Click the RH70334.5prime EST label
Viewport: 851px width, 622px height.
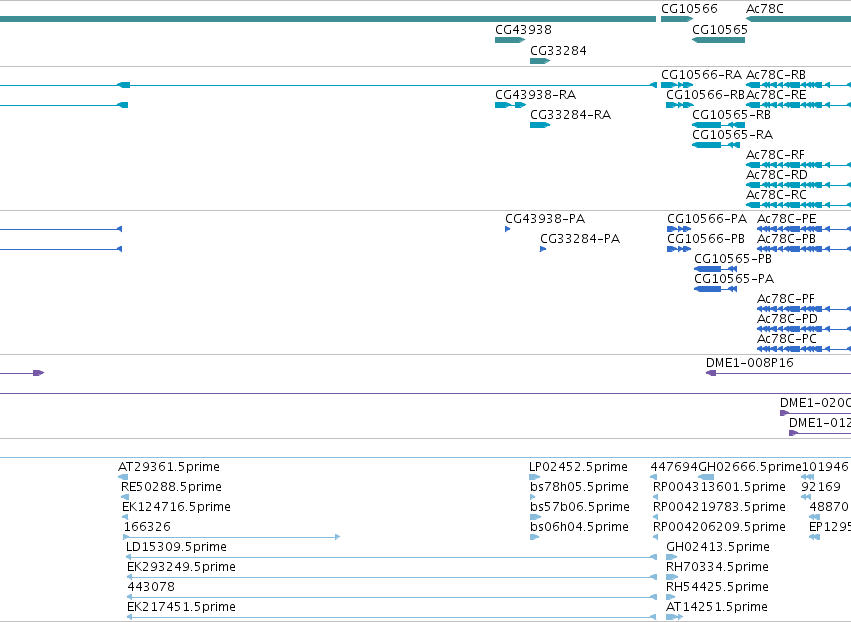(x=717, y=568)
